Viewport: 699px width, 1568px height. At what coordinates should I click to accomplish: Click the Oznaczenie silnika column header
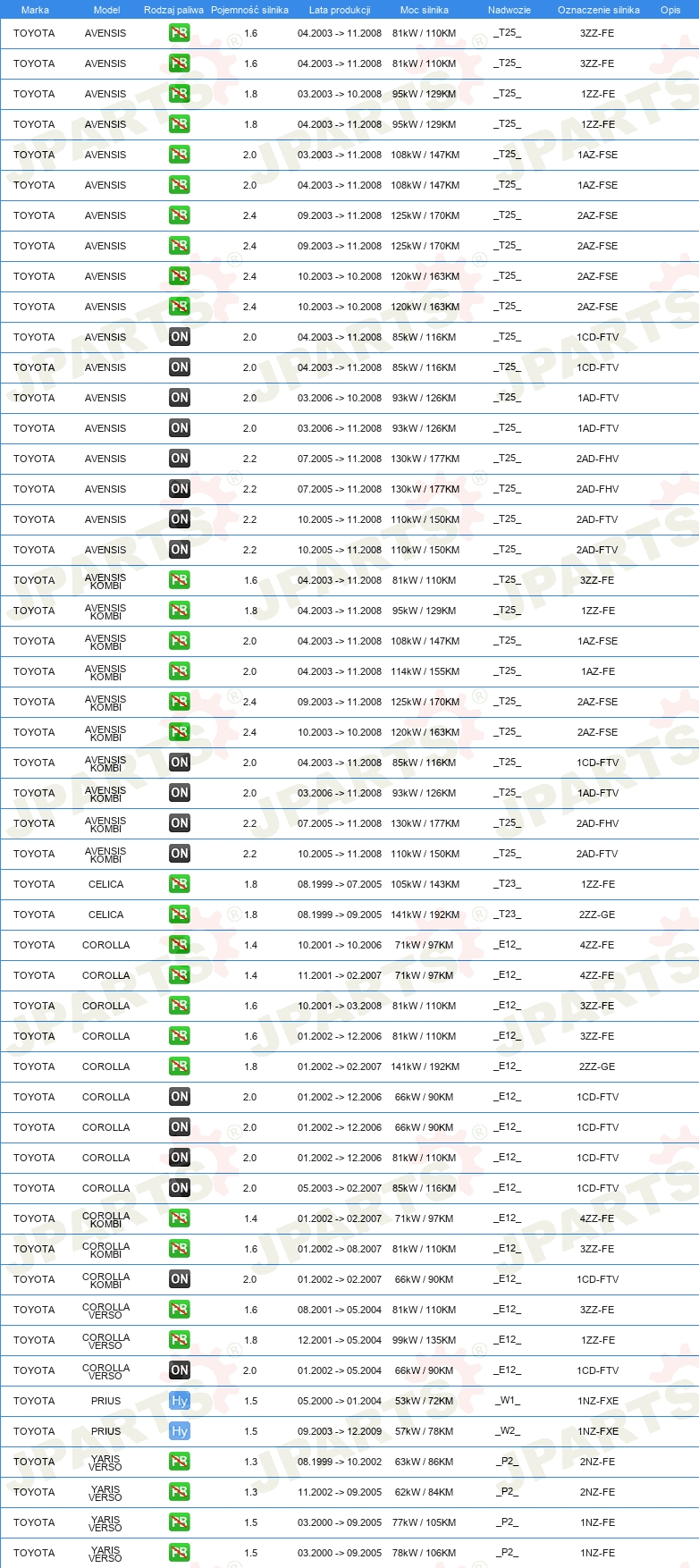pos(598,10)
